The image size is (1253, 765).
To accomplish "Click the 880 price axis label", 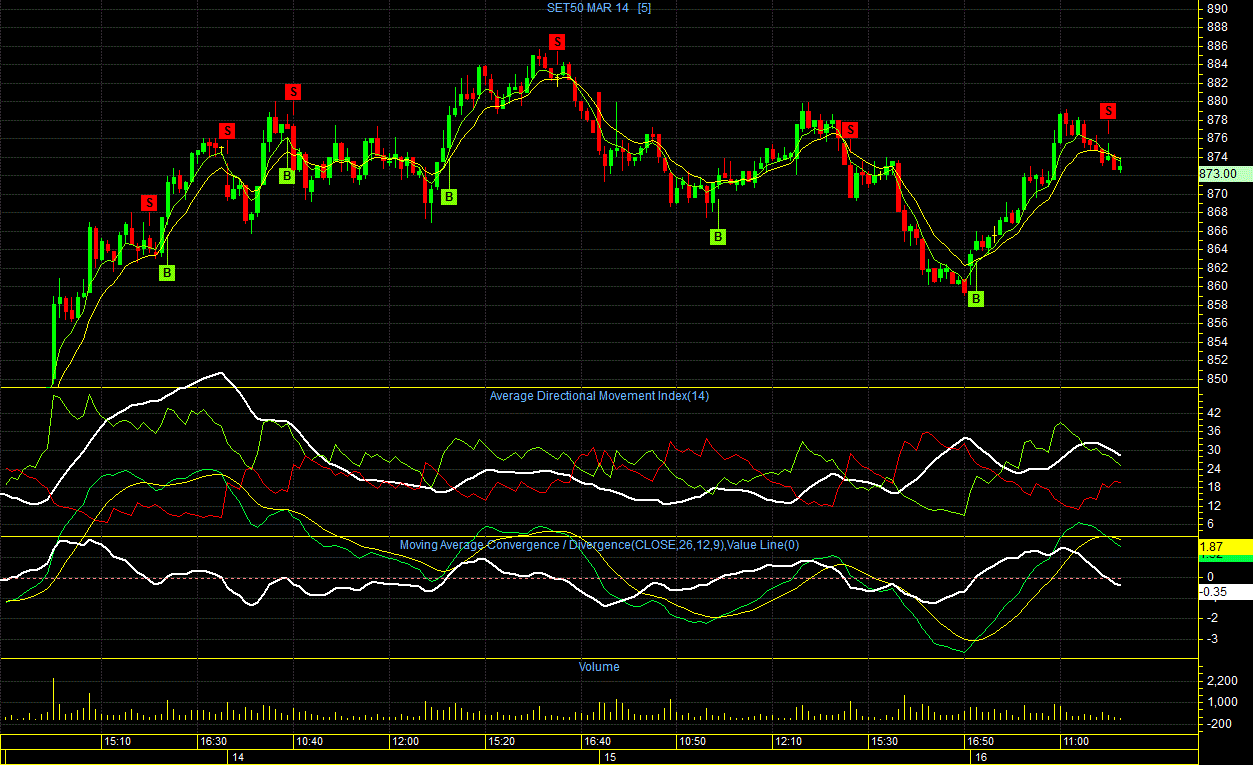I will (x=1217, y=101).
